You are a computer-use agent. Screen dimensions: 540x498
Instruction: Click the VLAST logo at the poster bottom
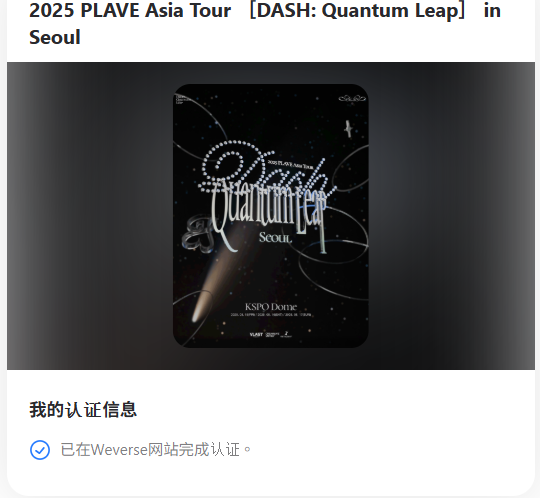pos(256,334)
